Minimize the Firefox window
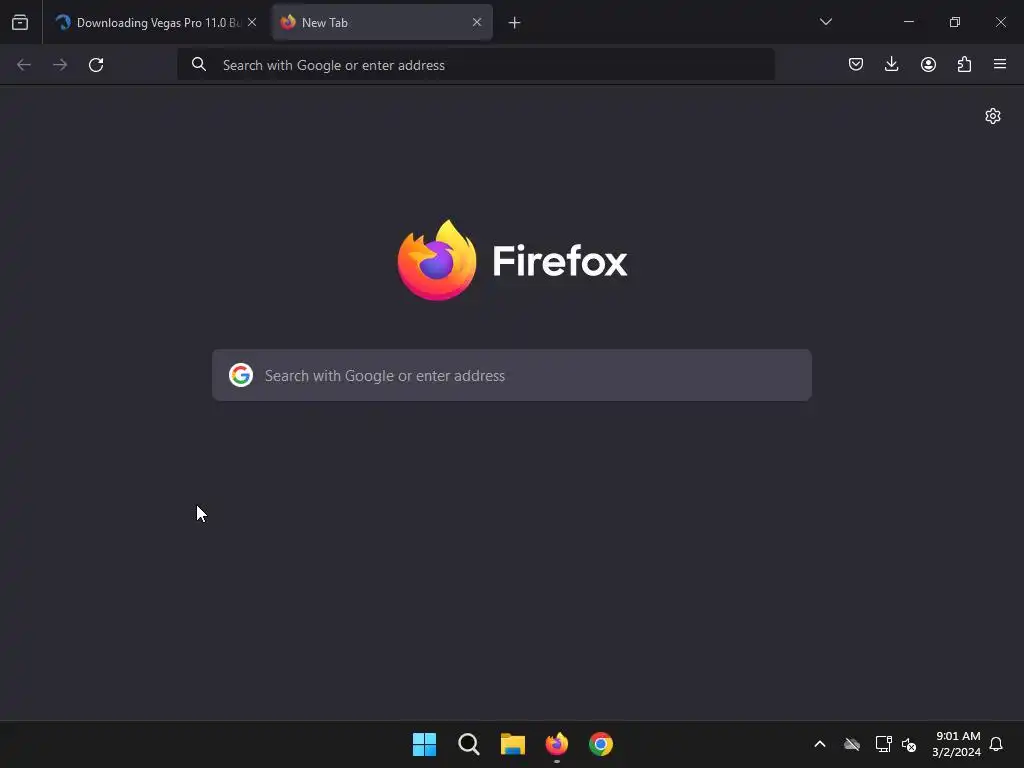The height and width of the screenshot is (768, 1024). [x=908, y=22]
